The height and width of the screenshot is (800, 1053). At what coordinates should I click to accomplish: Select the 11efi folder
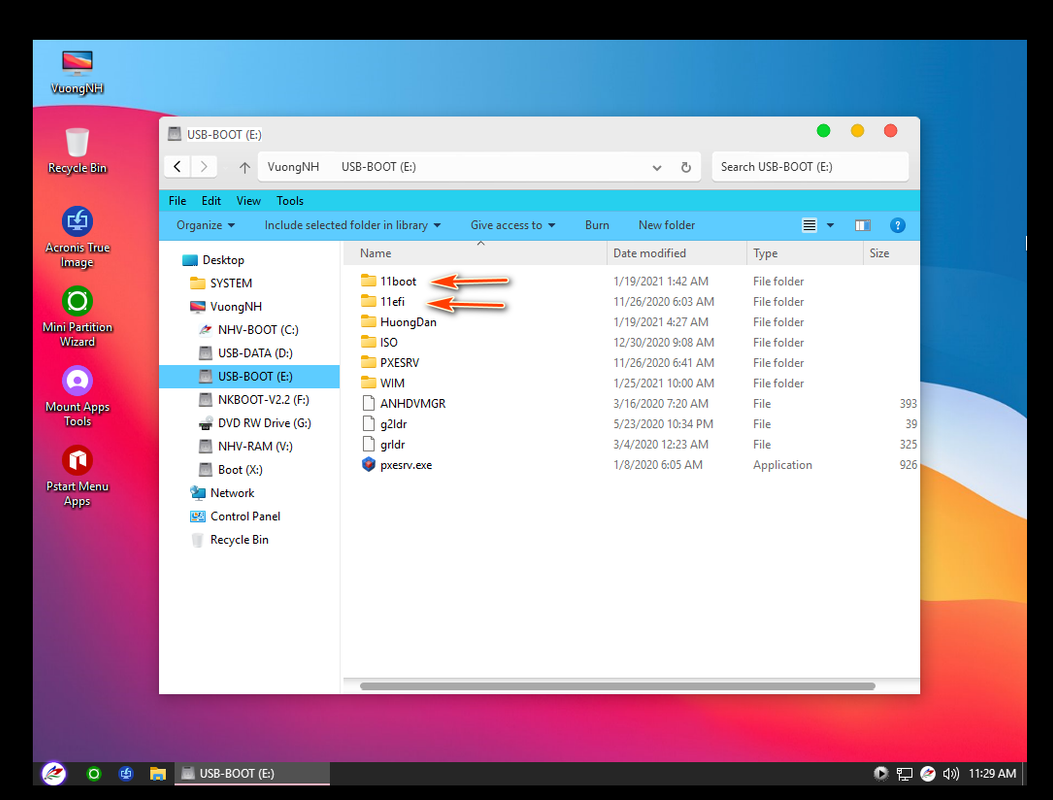pos(392,302)
